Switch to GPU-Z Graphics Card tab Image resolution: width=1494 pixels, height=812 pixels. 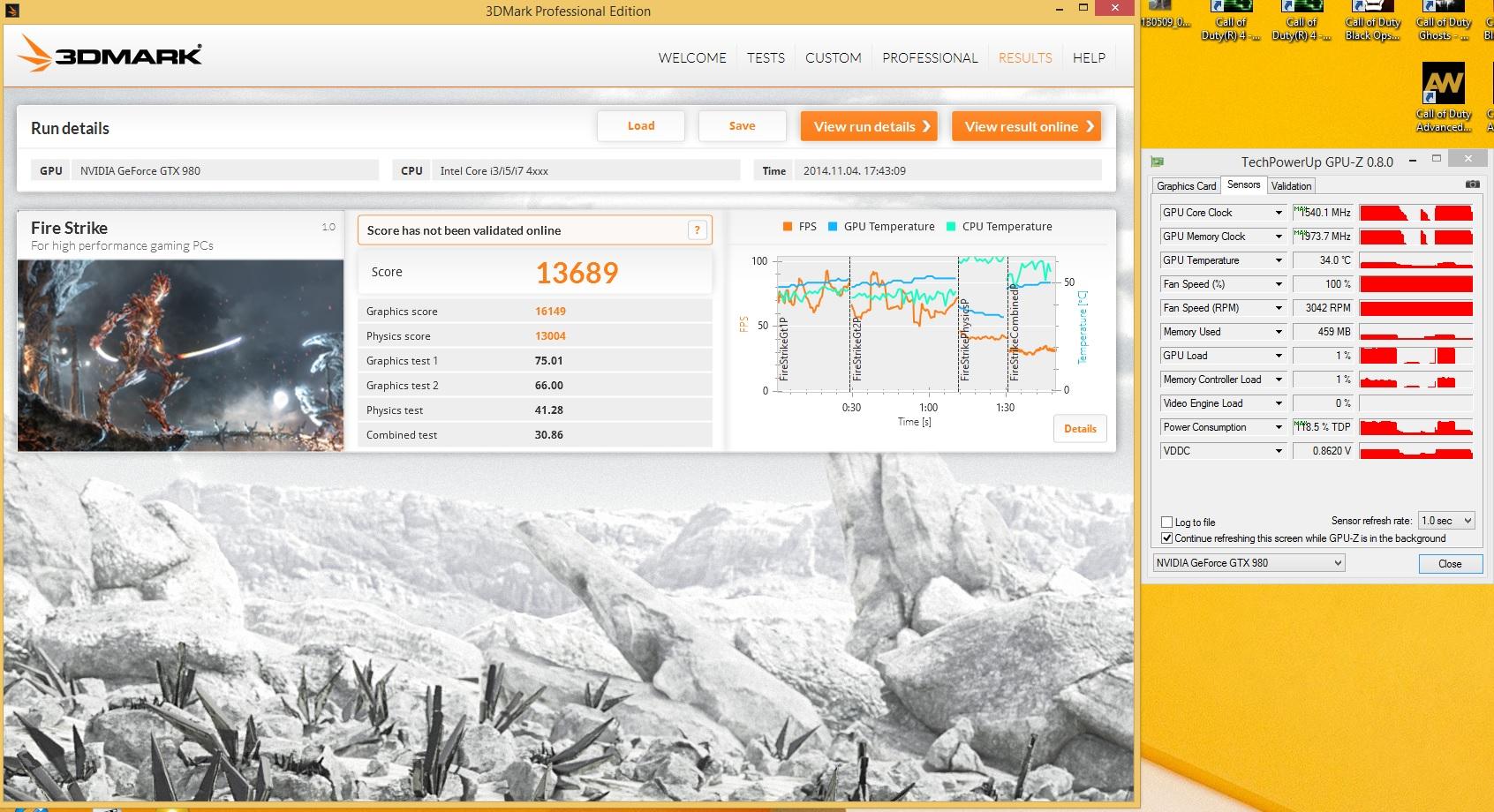tap(1186, 186)
